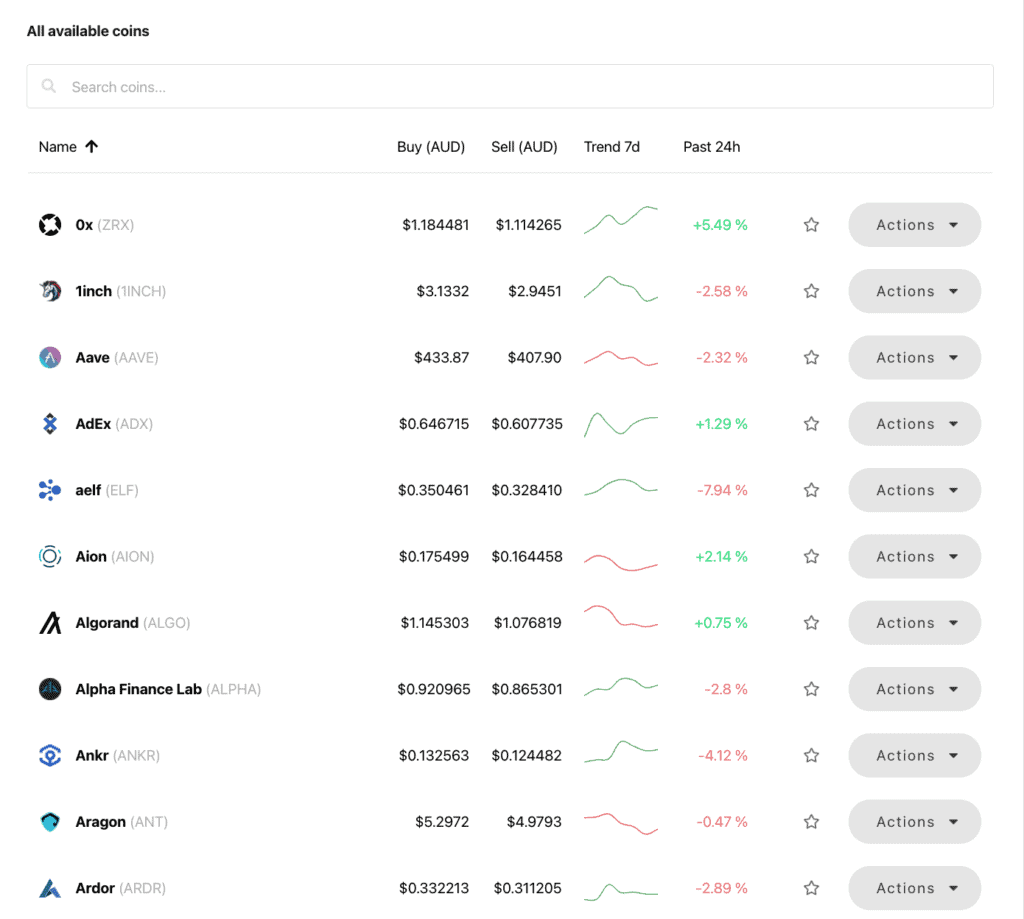Click the All available coins heading
Viewport: 1024px width, 919px height.
click(x=88, y=31)
